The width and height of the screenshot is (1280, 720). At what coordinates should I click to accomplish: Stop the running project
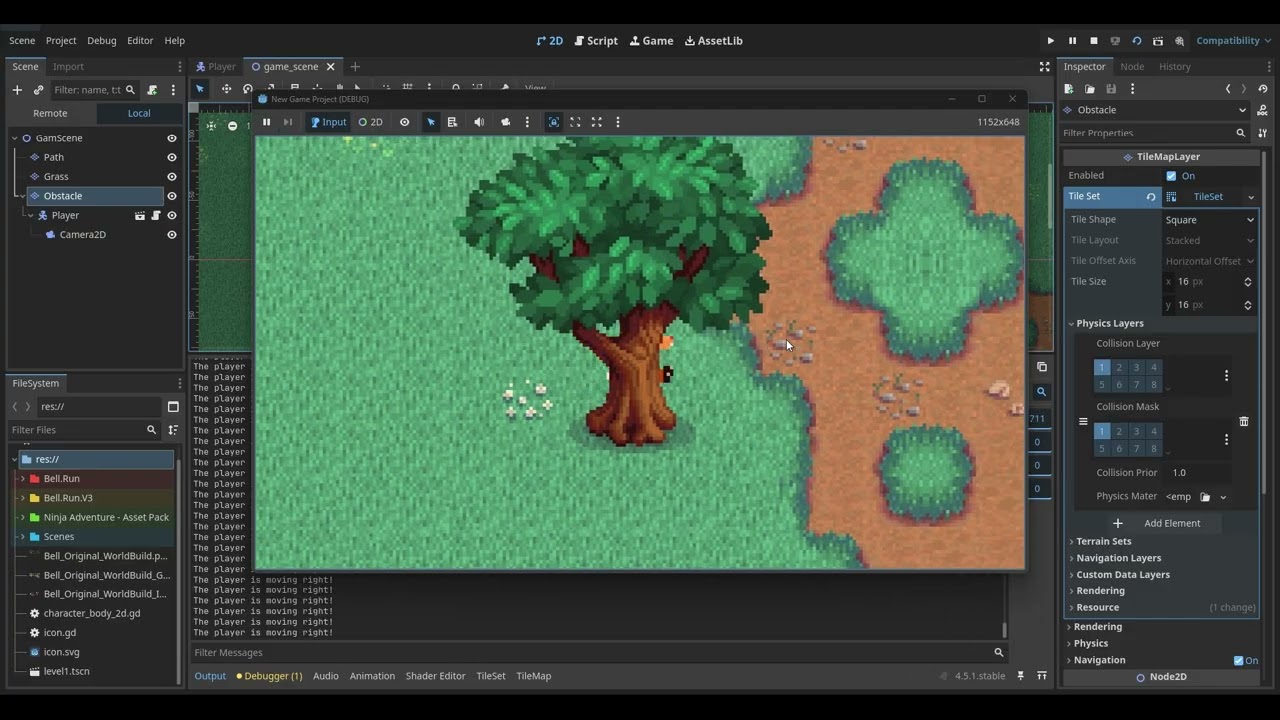tap(1094, 41)
